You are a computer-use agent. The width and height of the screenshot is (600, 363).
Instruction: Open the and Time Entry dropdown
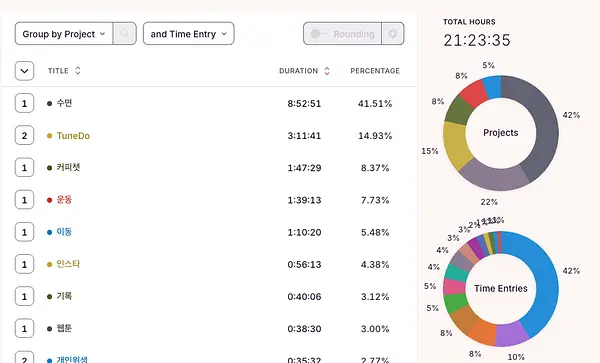(x=189, y=34)
